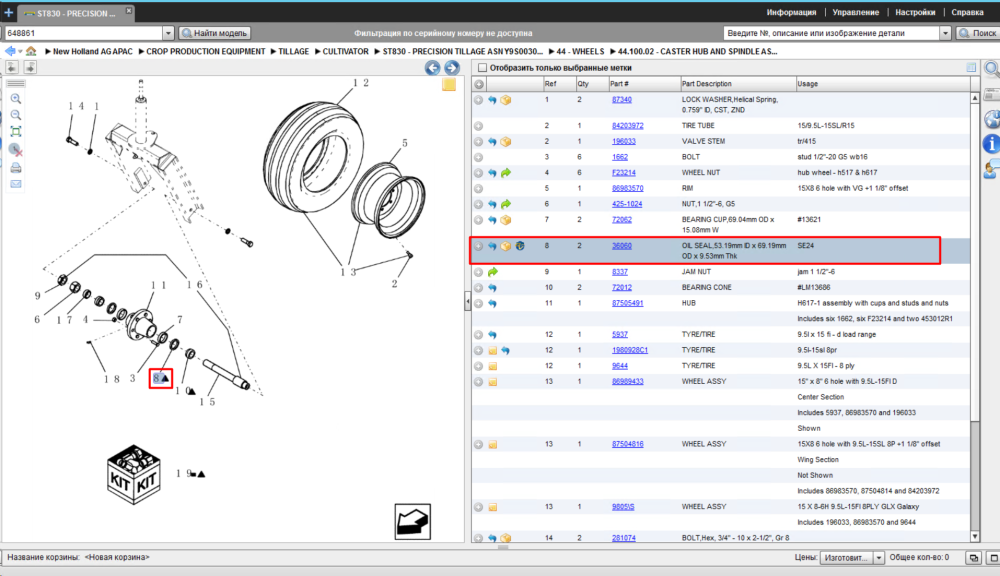Viewport: 1000px width, 576px height.
Task: Print the parts diagram
Action: tap(16, 168)
